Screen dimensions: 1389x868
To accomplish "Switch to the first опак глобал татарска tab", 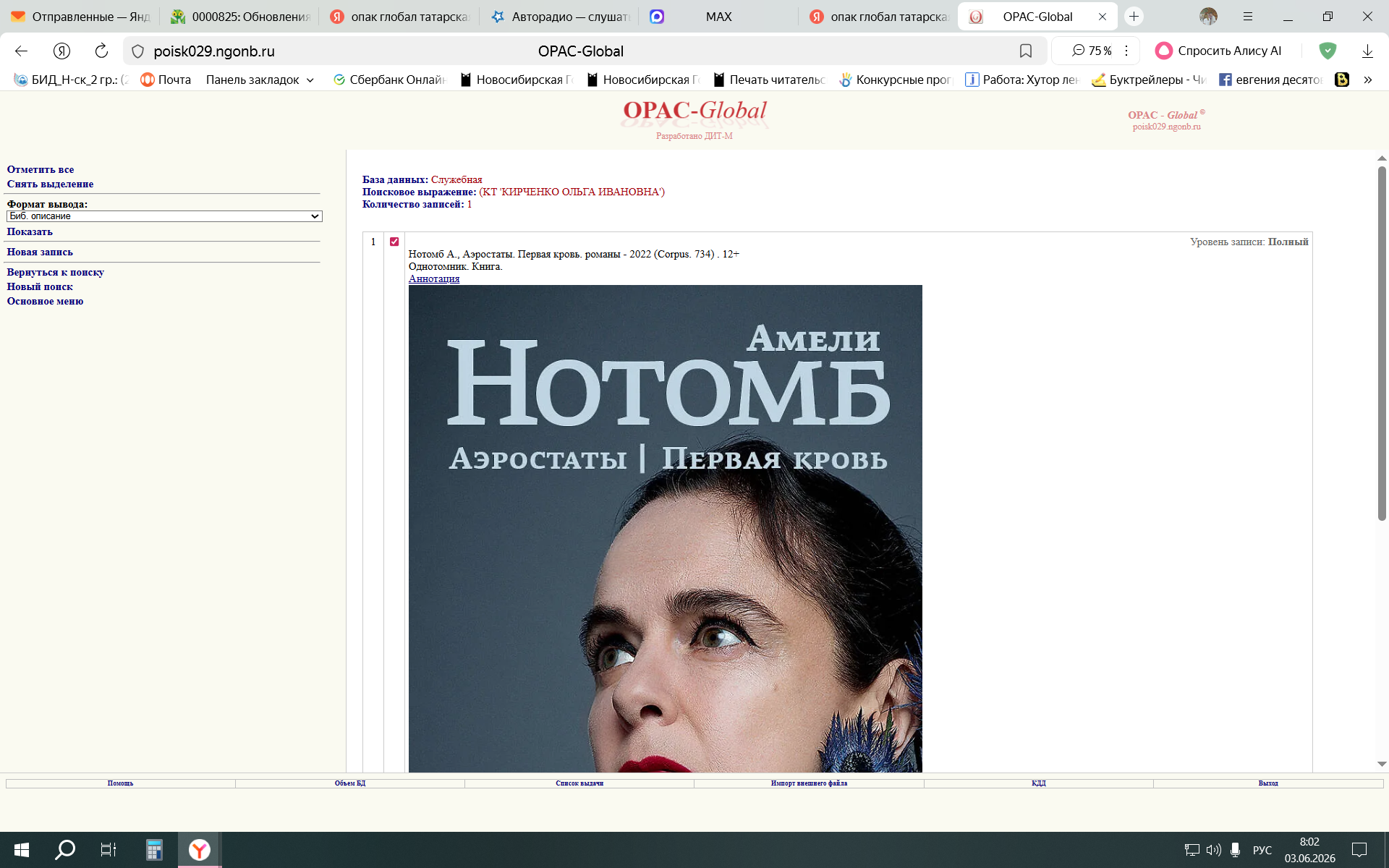I will 399,17.
